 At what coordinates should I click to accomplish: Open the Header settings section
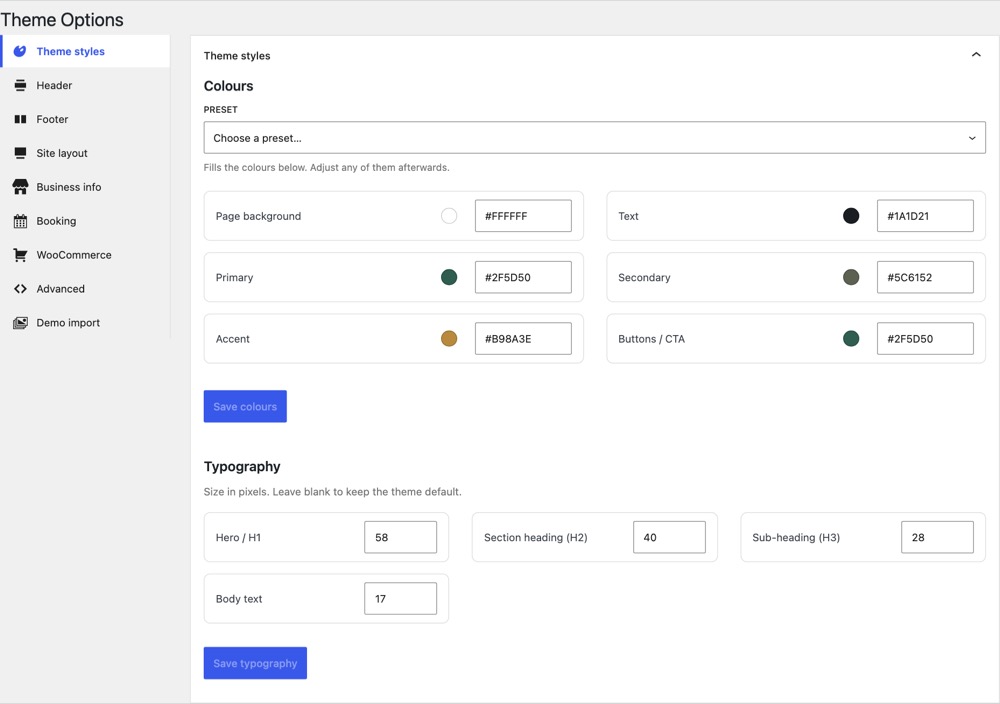[x=85, y=85]
